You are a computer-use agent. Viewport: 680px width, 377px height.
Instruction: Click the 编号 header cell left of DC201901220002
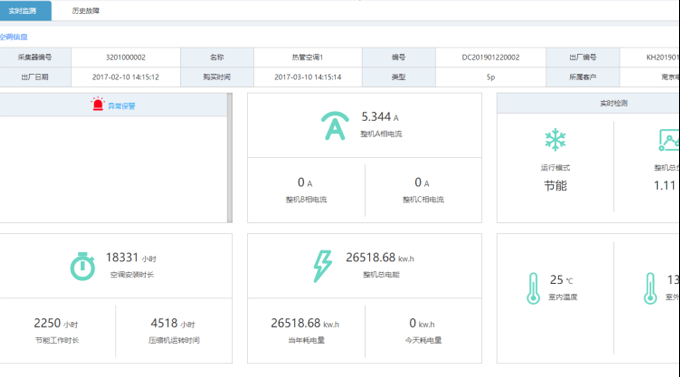point(399,57)
